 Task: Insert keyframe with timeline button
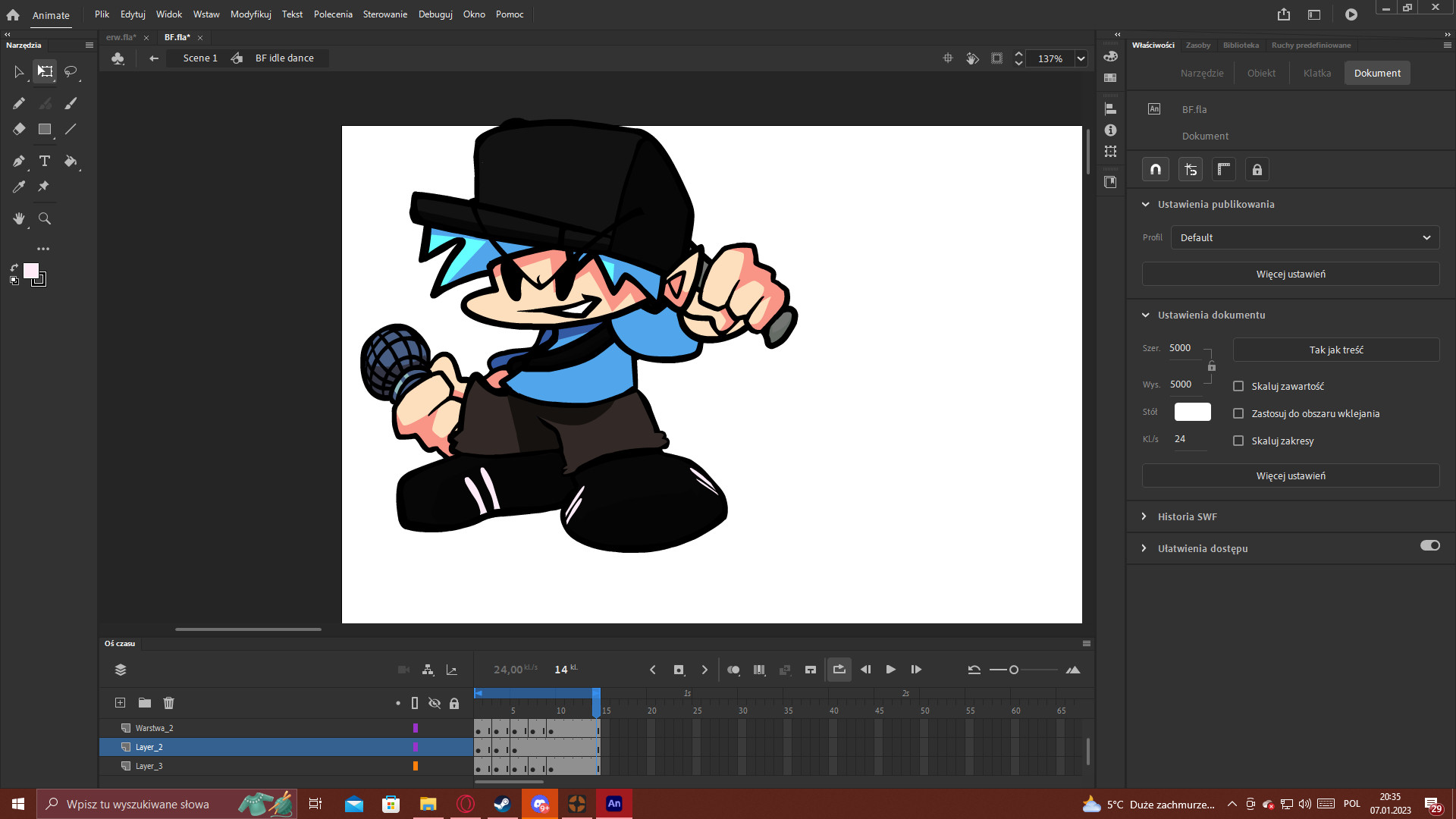[x=679, y=670]
